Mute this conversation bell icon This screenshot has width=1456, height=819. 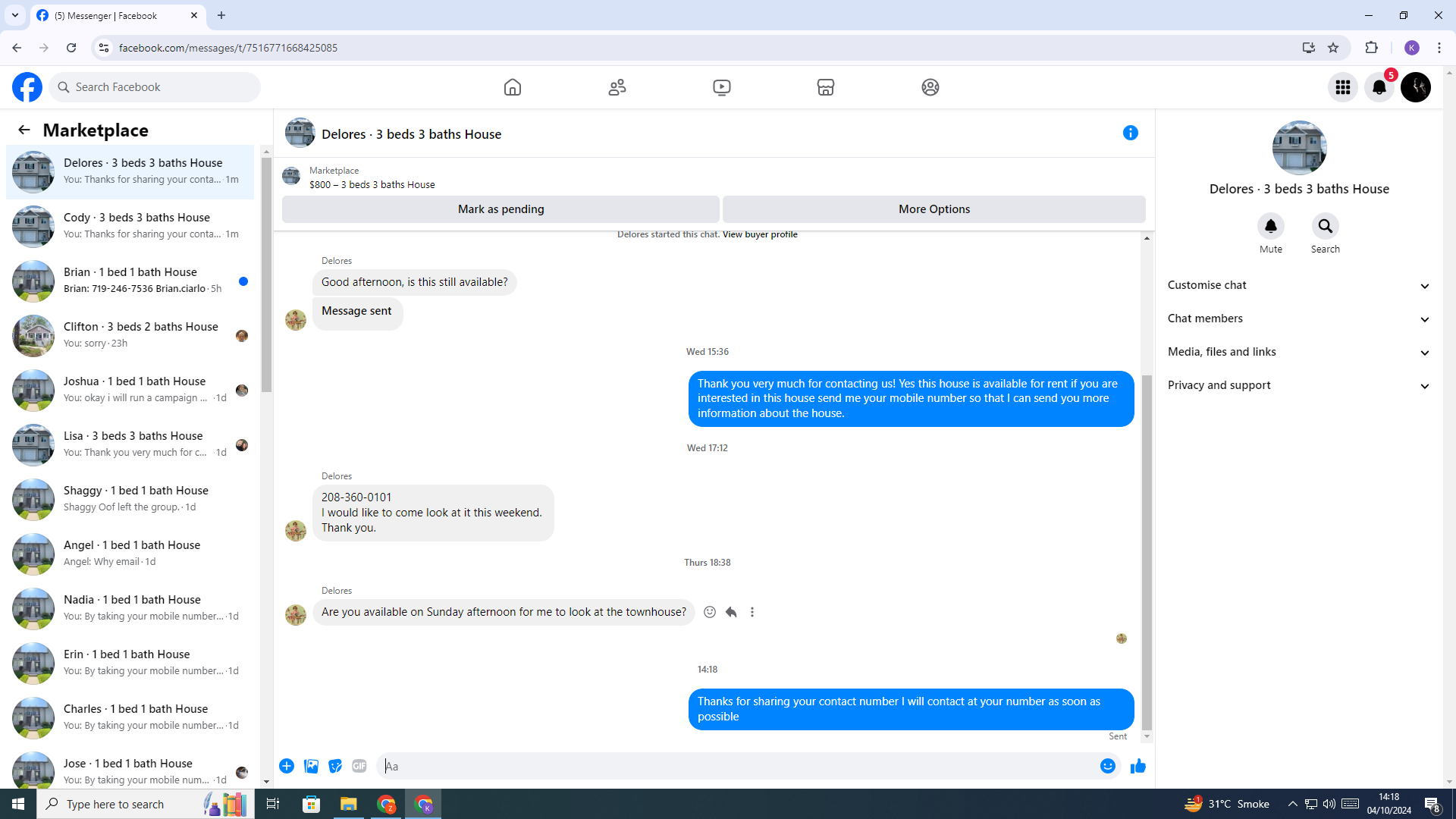coord(1271,226)
